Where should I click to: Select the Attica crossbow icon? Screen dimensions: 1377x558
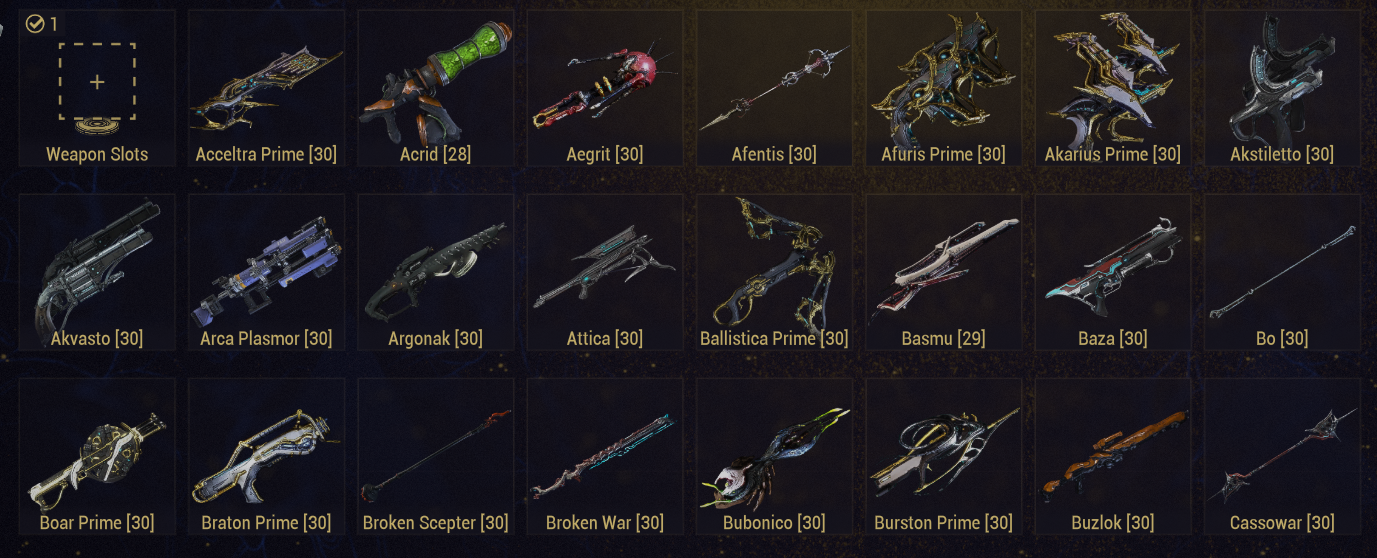[605, 272]
